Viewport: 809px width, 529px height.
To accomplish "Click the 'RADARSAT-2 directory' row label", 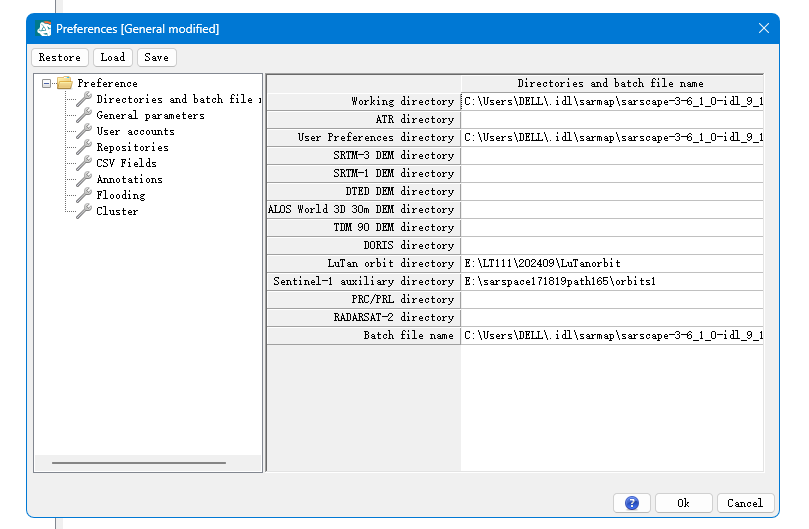I will pos(364,318).
